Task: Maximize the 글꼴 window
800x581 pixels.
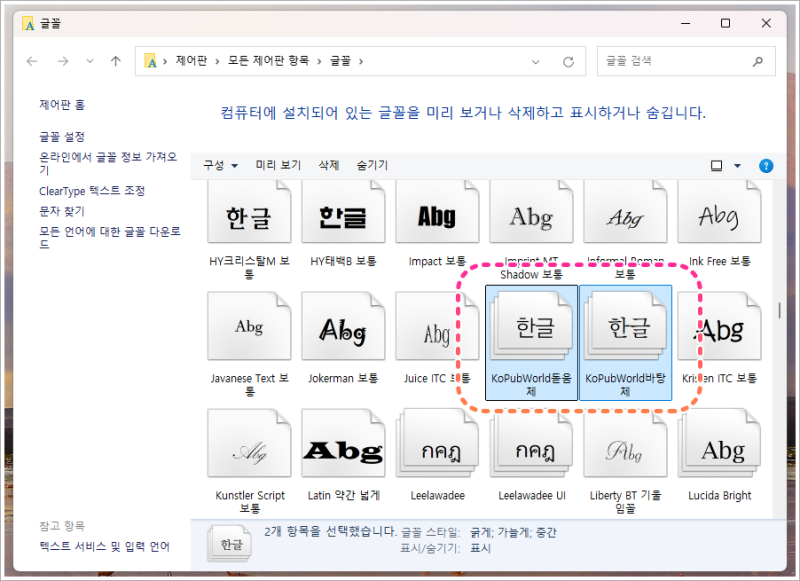Action: tap(725, 23)
